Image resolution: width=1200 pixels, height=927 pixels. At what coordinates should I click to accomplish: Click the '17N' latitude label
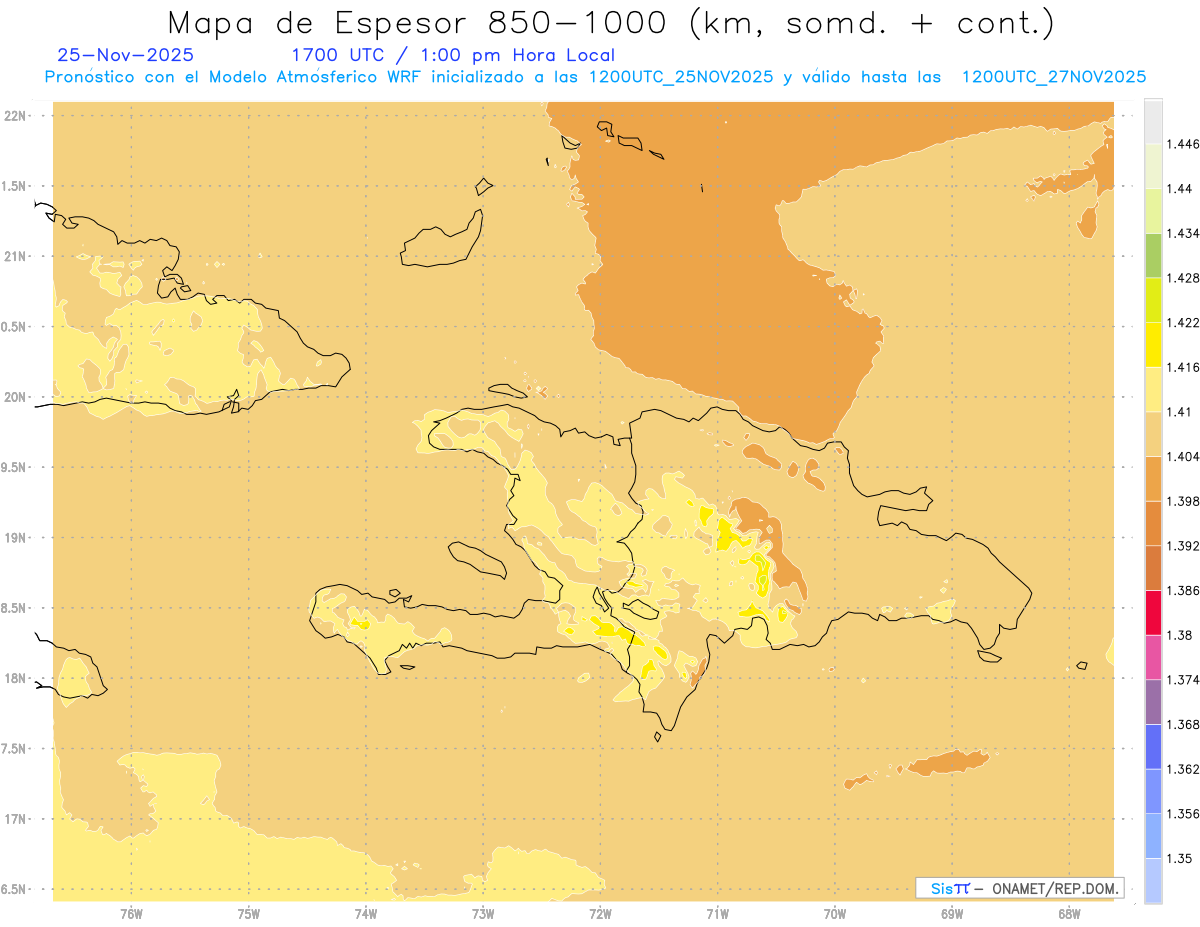(x=14, y=819)
